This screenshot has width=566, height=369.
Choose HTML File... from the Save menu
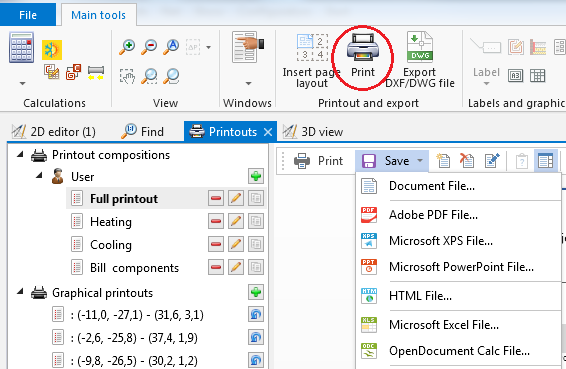pos(458,296)
